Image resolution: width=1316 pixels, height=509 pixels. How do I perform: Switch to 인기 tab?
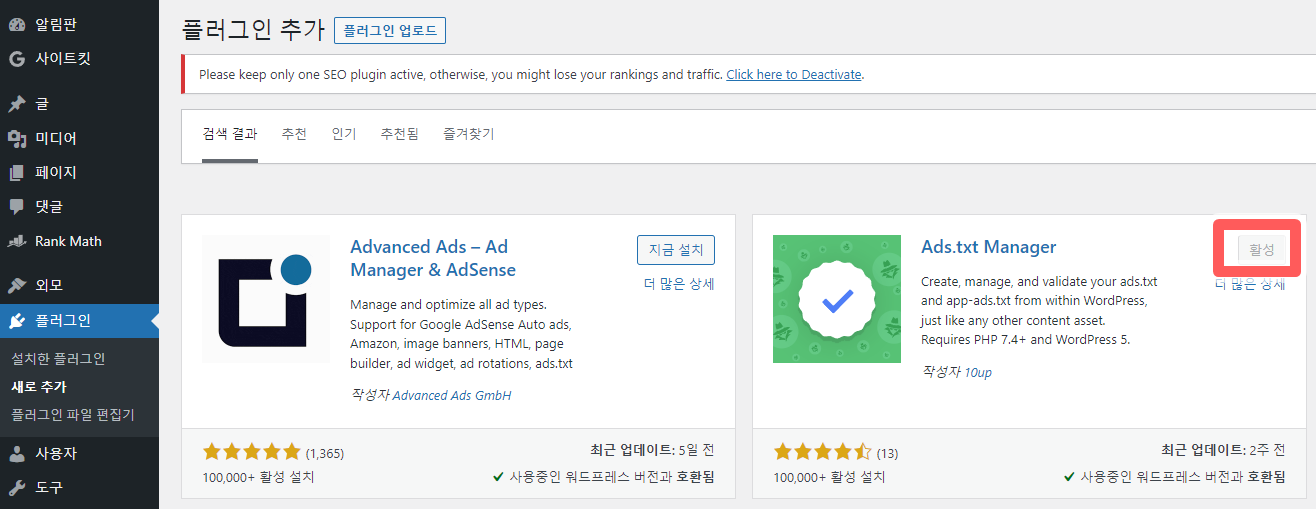click(344, 134)
